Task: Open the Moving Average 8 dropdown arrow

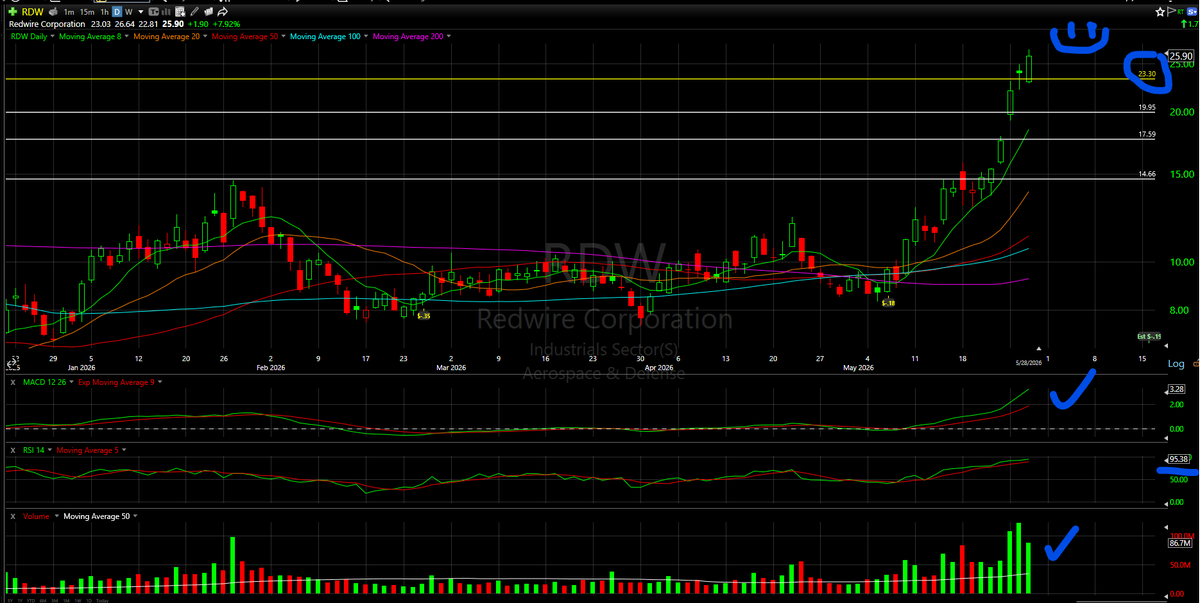Action: pos(127,37)
